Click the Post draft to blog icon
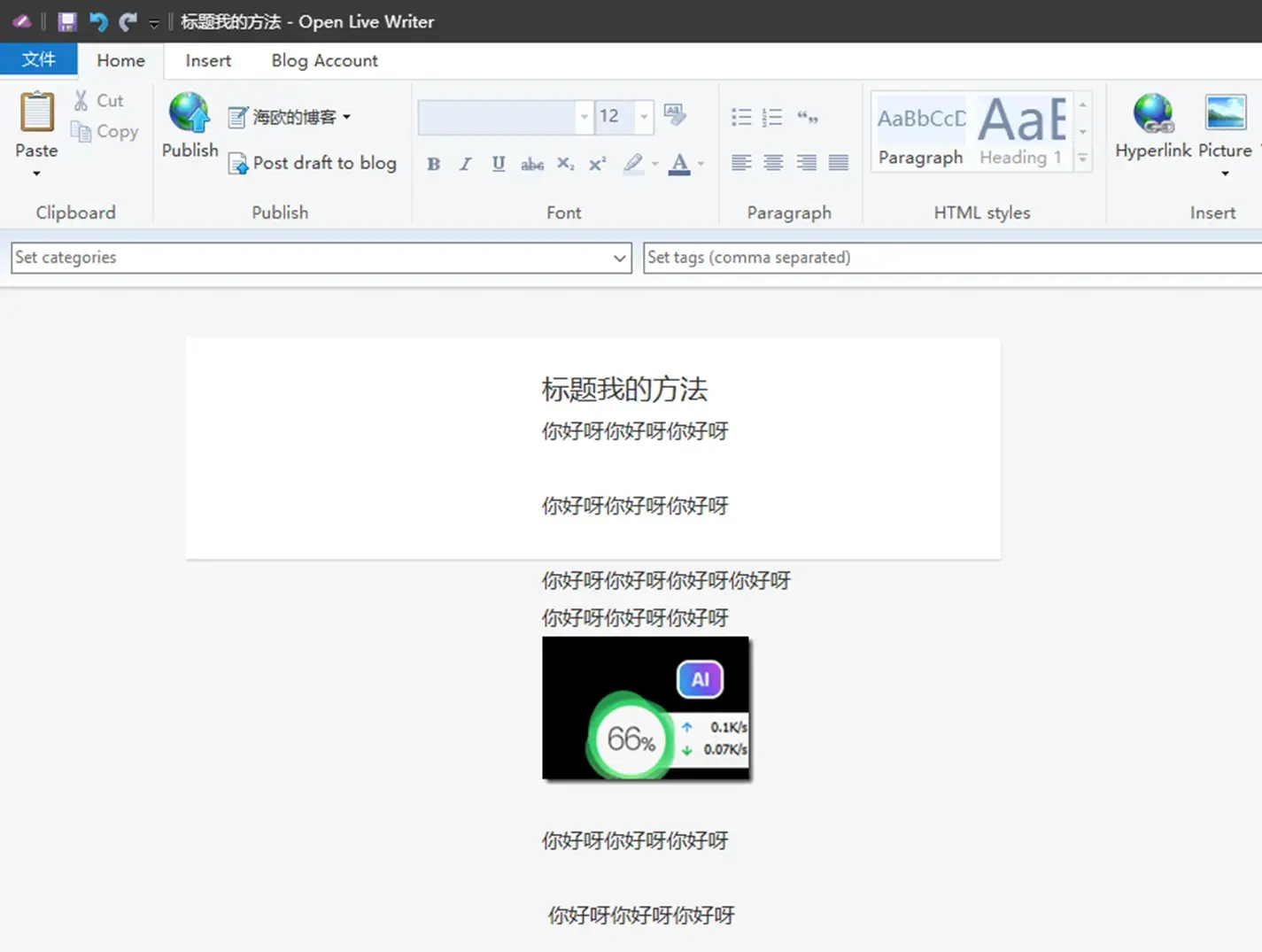This screenshot has height=952, width=1262. 237,164
